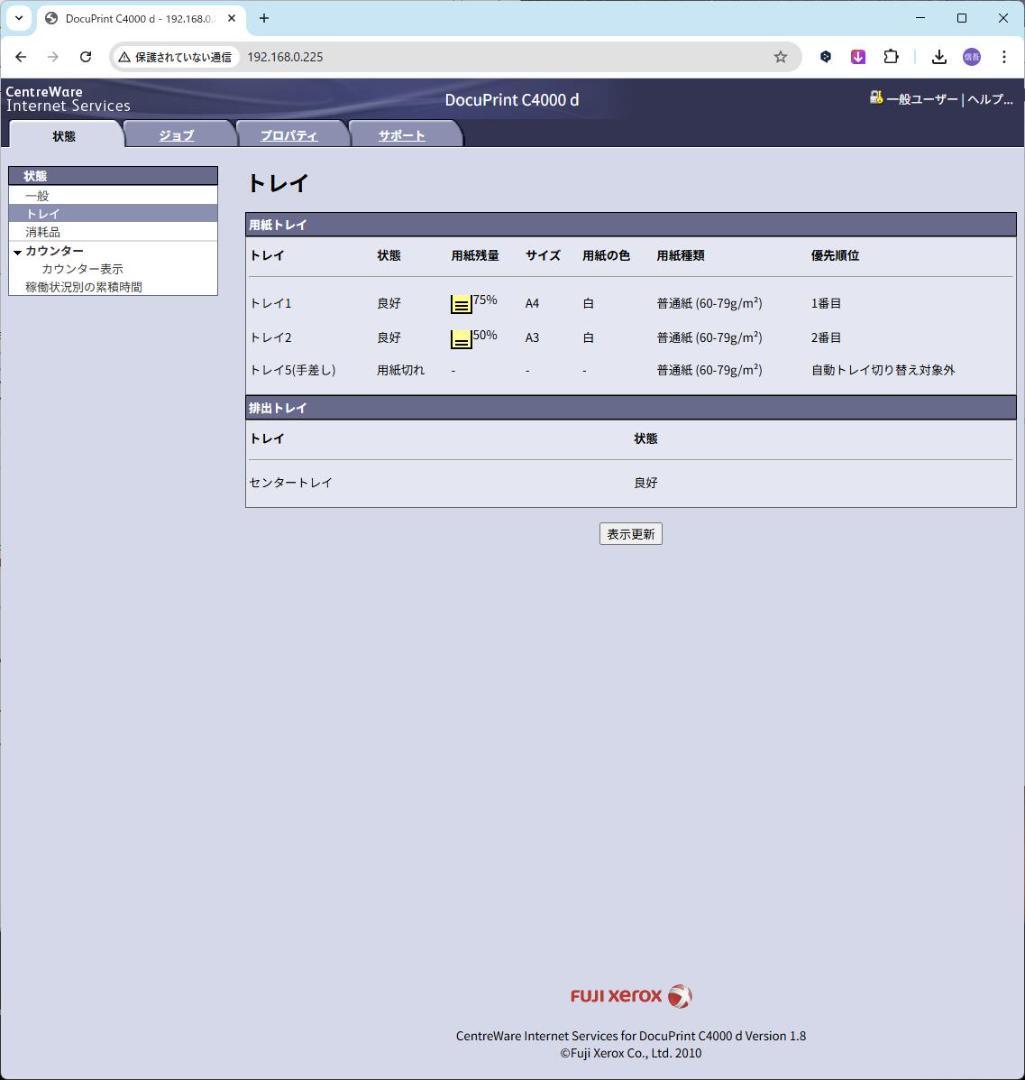Click the Tray 1 paper level icon
Image resolution: width=1025 pixels, height=1080 pixels.
pyautogui.click(x=461, y=304)
